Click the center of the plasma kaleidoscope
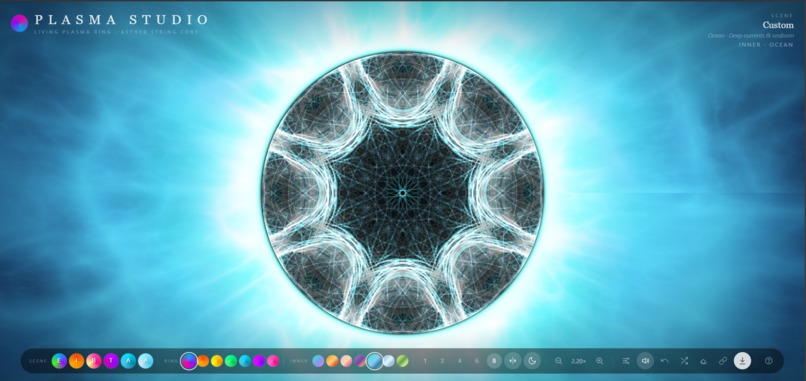 (x=402, y=193)
